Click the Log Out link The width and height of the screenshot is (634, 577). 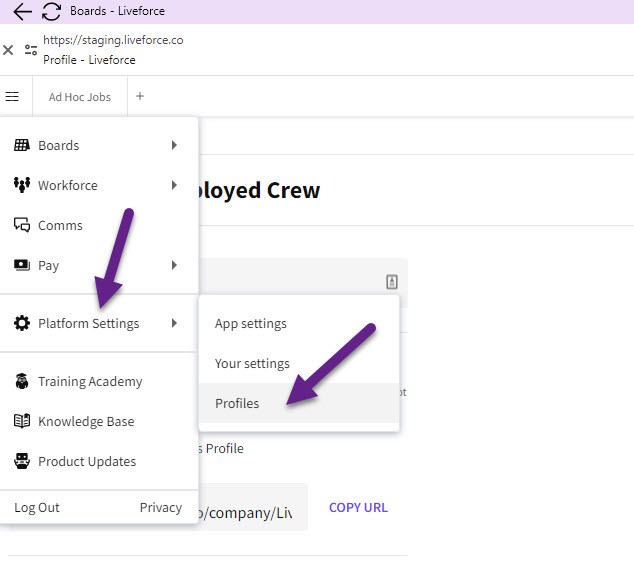pos(37,507)
